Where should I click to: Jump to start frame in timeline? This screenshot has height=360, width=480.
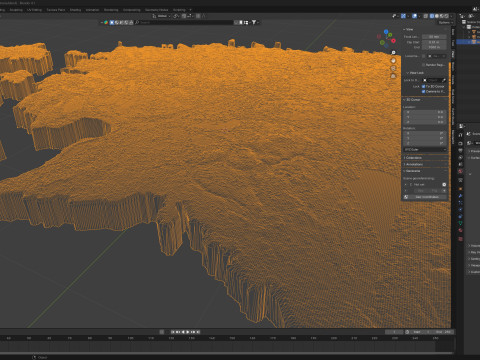pyautogui.click(x=173, y=332)
